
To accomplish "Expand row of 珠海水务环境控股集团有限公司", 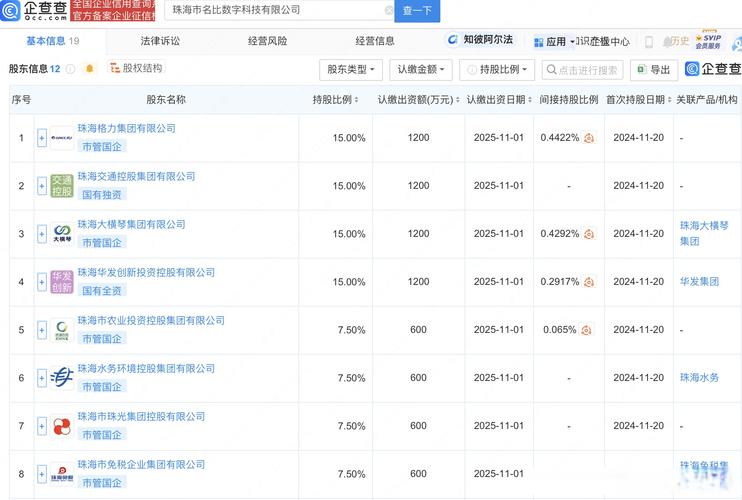I will click(42, 378).
